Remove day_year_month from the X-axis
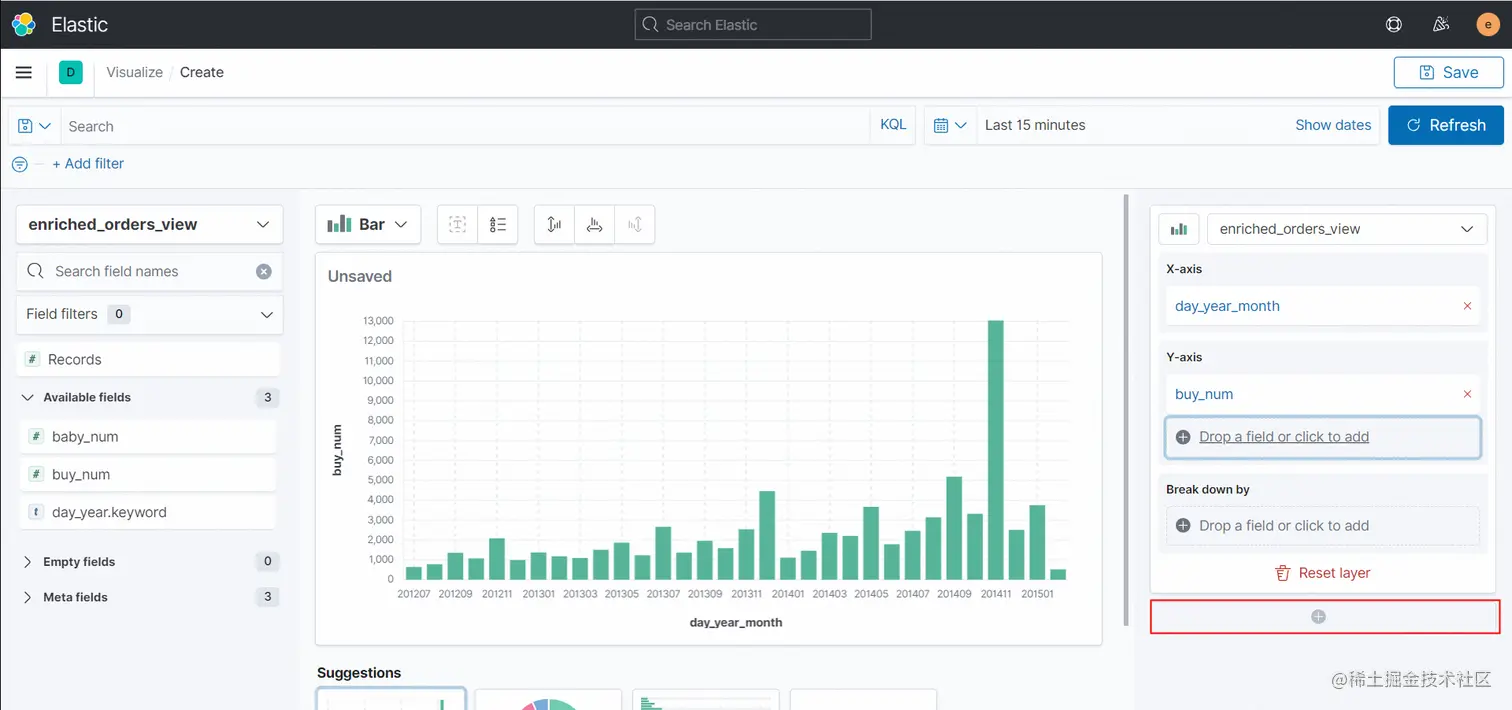 (1467, 306)
